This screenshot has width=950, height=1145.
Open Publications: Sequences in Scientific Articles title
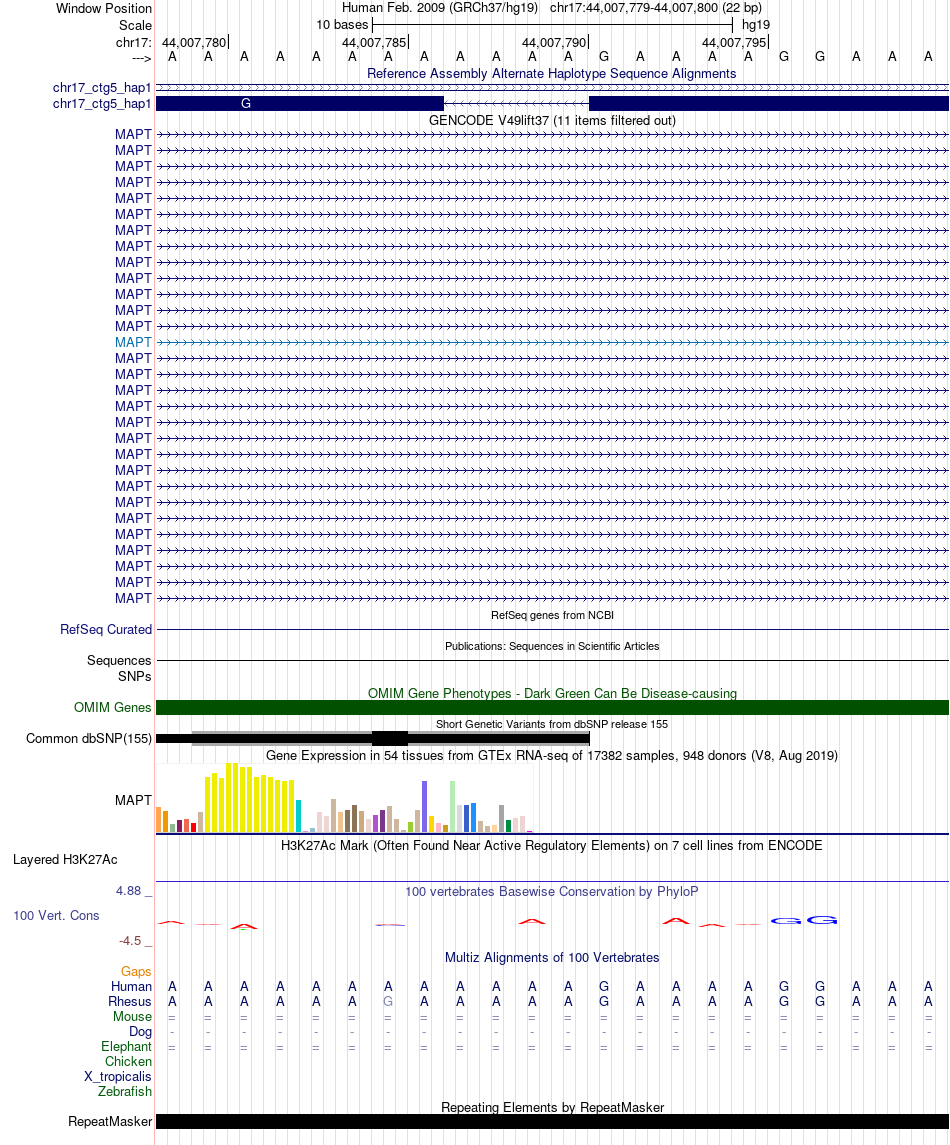coord(552,646)
